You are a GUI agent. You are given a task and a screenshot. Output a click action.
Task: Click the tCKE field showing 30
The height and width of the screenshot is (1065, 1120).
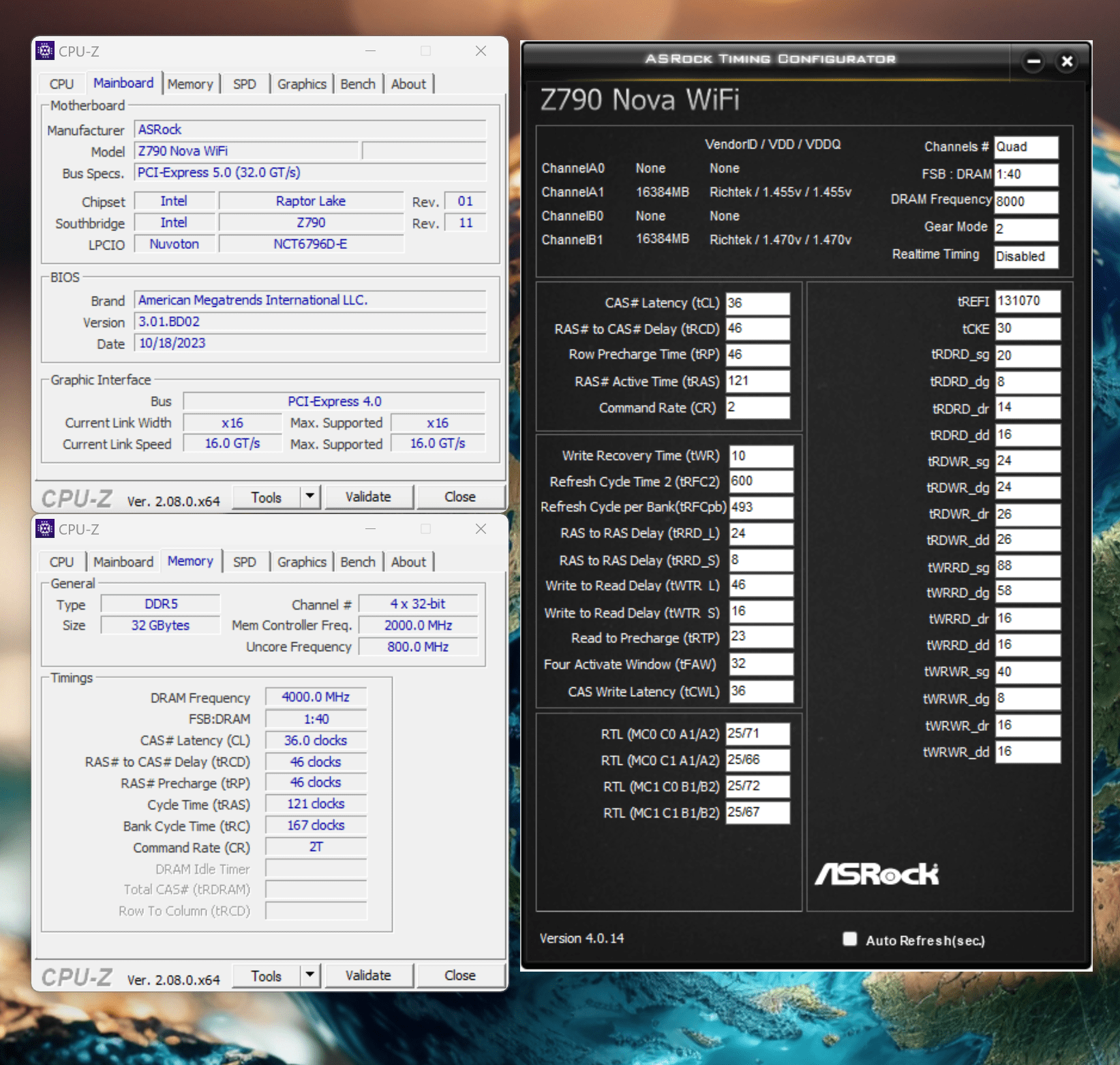pos(1027,329)
